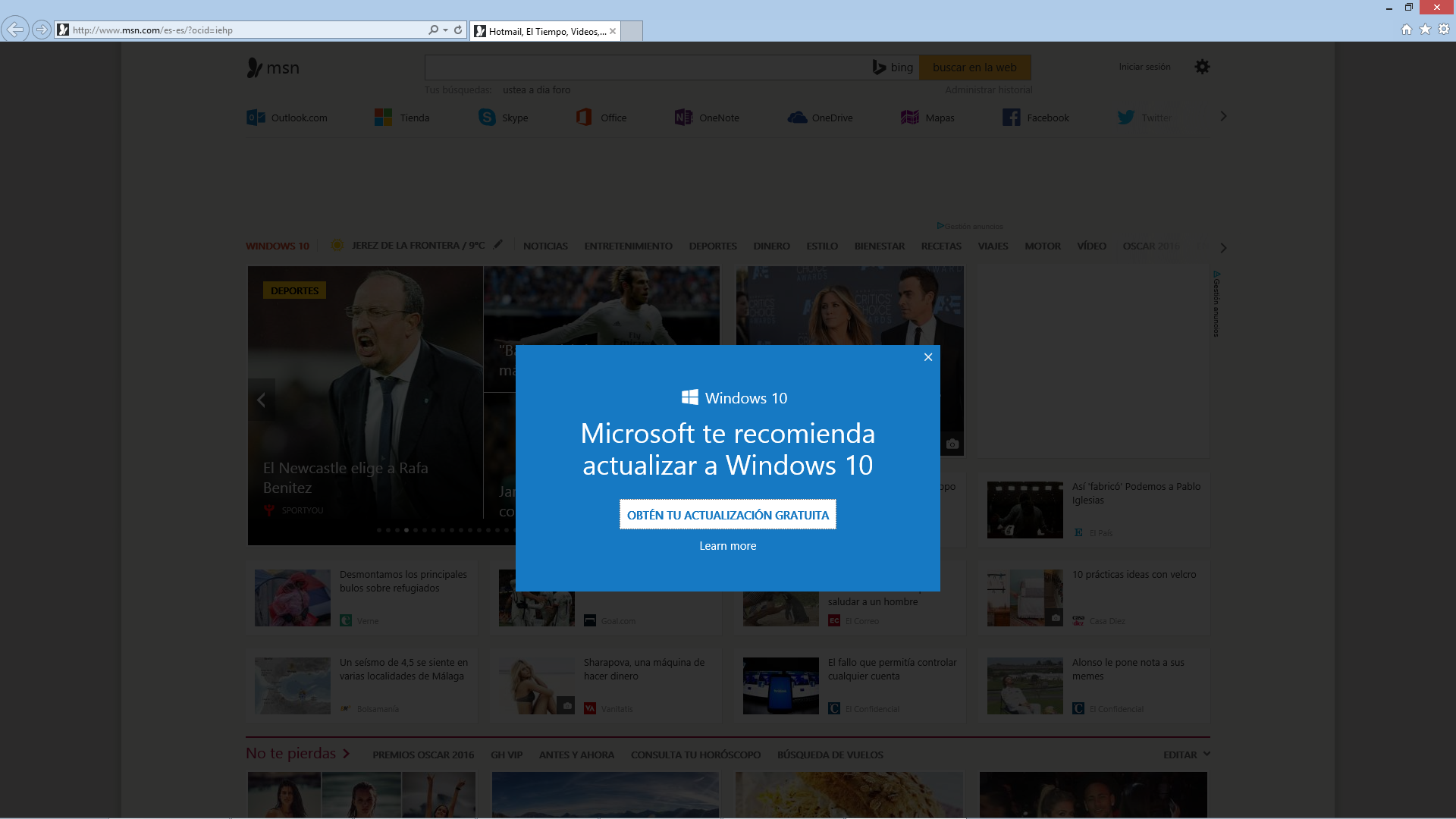The width and height of the screenshot is (1456, 819).
Task: Click Learn more link in popup
Action: (728, 546)
